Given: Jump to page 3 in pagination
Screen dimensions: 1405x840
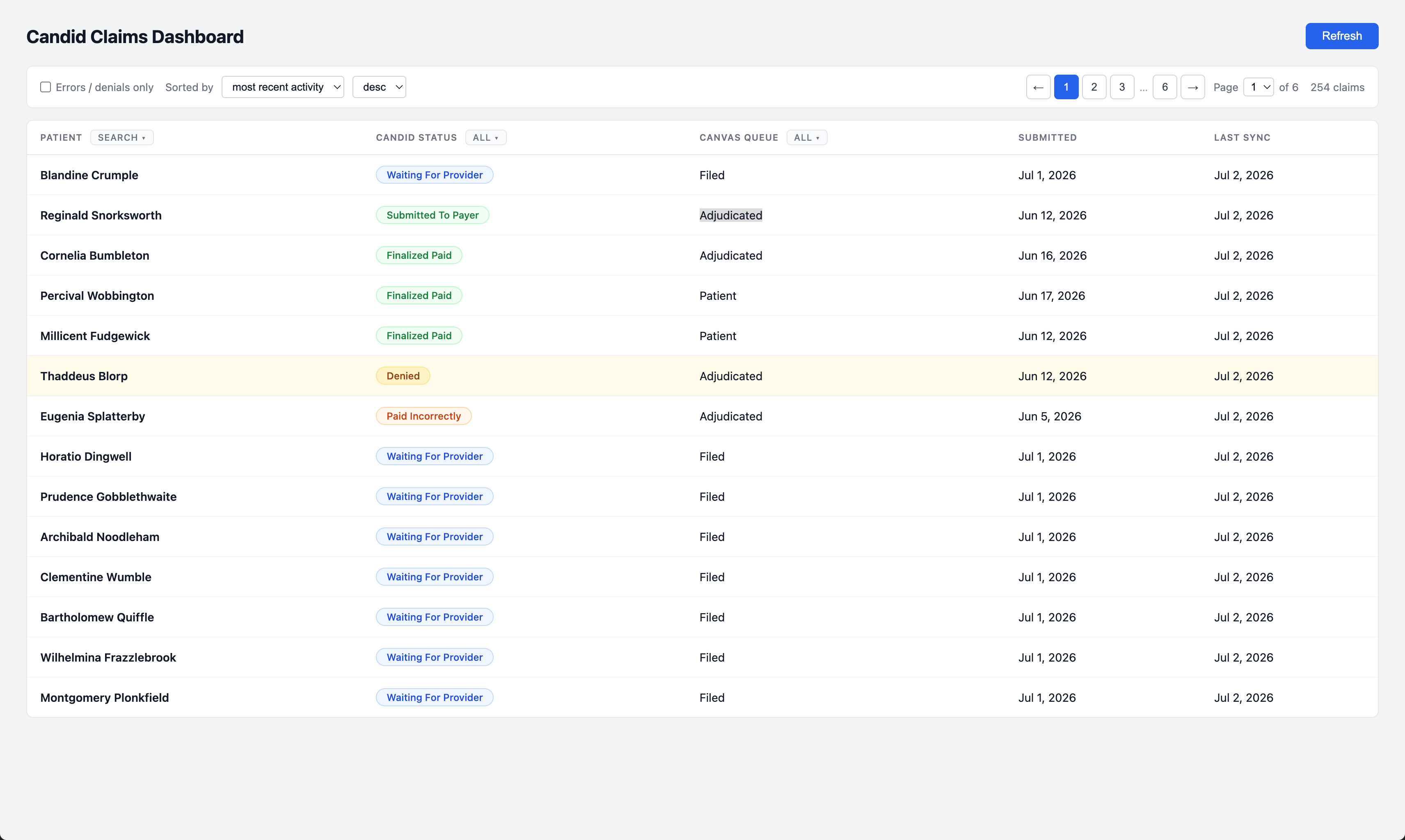Looking at the screenshot, I should click(x=1122, y=87).
